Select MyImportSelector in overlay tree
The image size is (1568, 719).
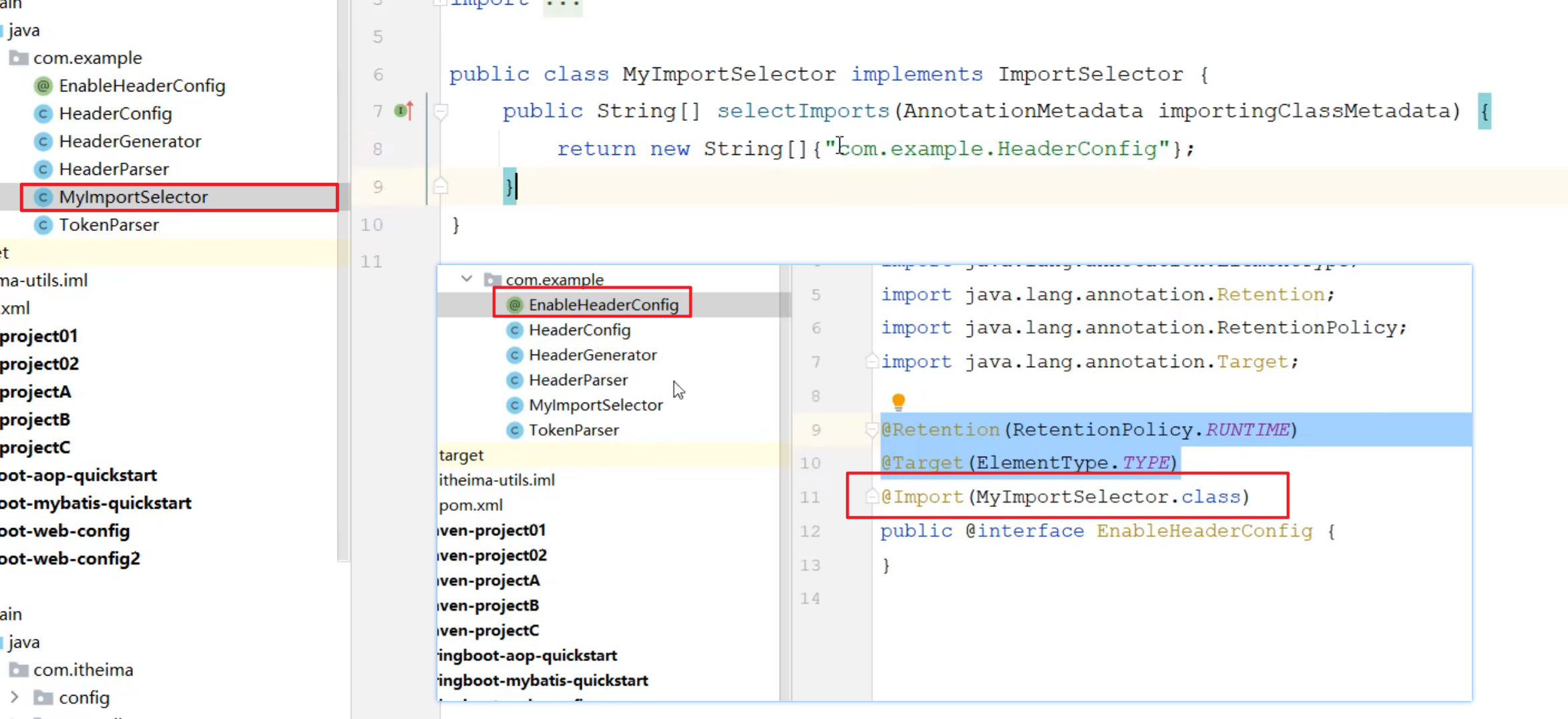click(x=596, y=405)
